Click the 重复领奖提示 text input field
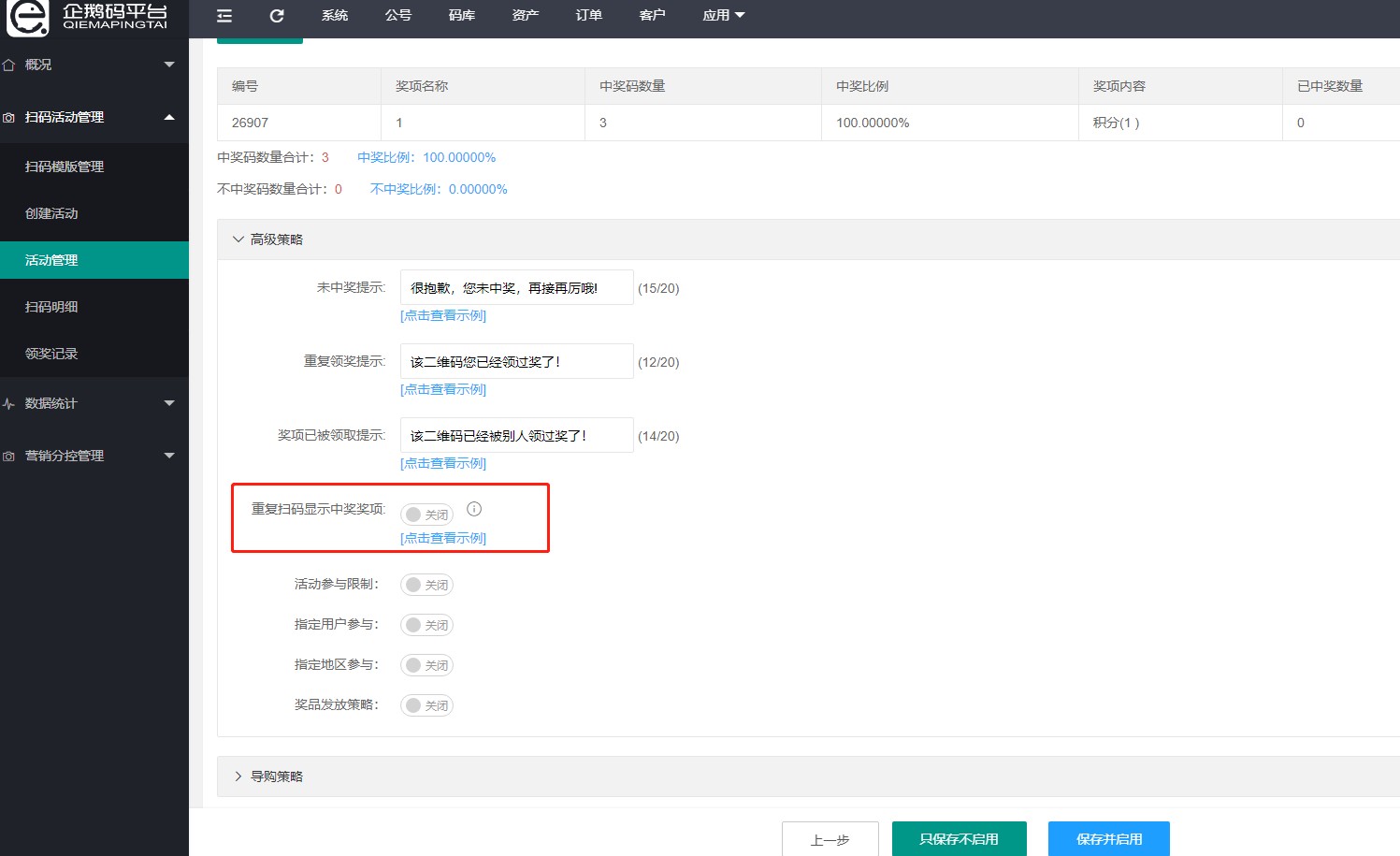This screenshot has height=856, width=1400. pyautogui.click(x=516, y=362)
